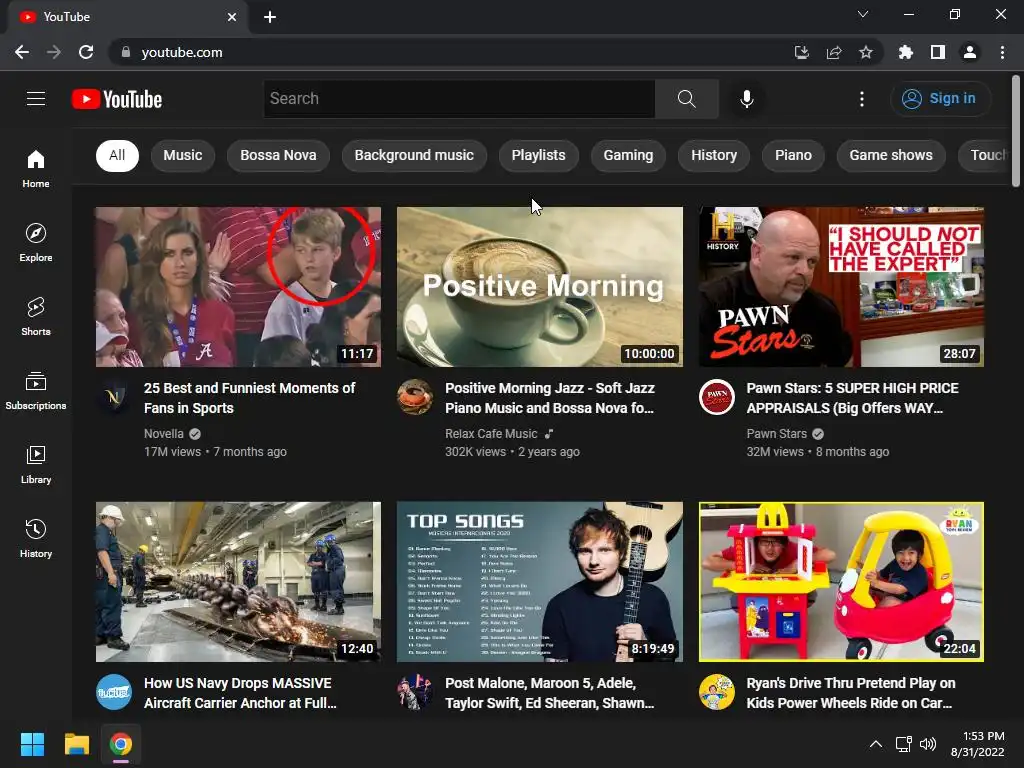Click title 'Ryan's Drive Thru Pretend Play'
This screenshot has width=1024, height=768.
851,693
